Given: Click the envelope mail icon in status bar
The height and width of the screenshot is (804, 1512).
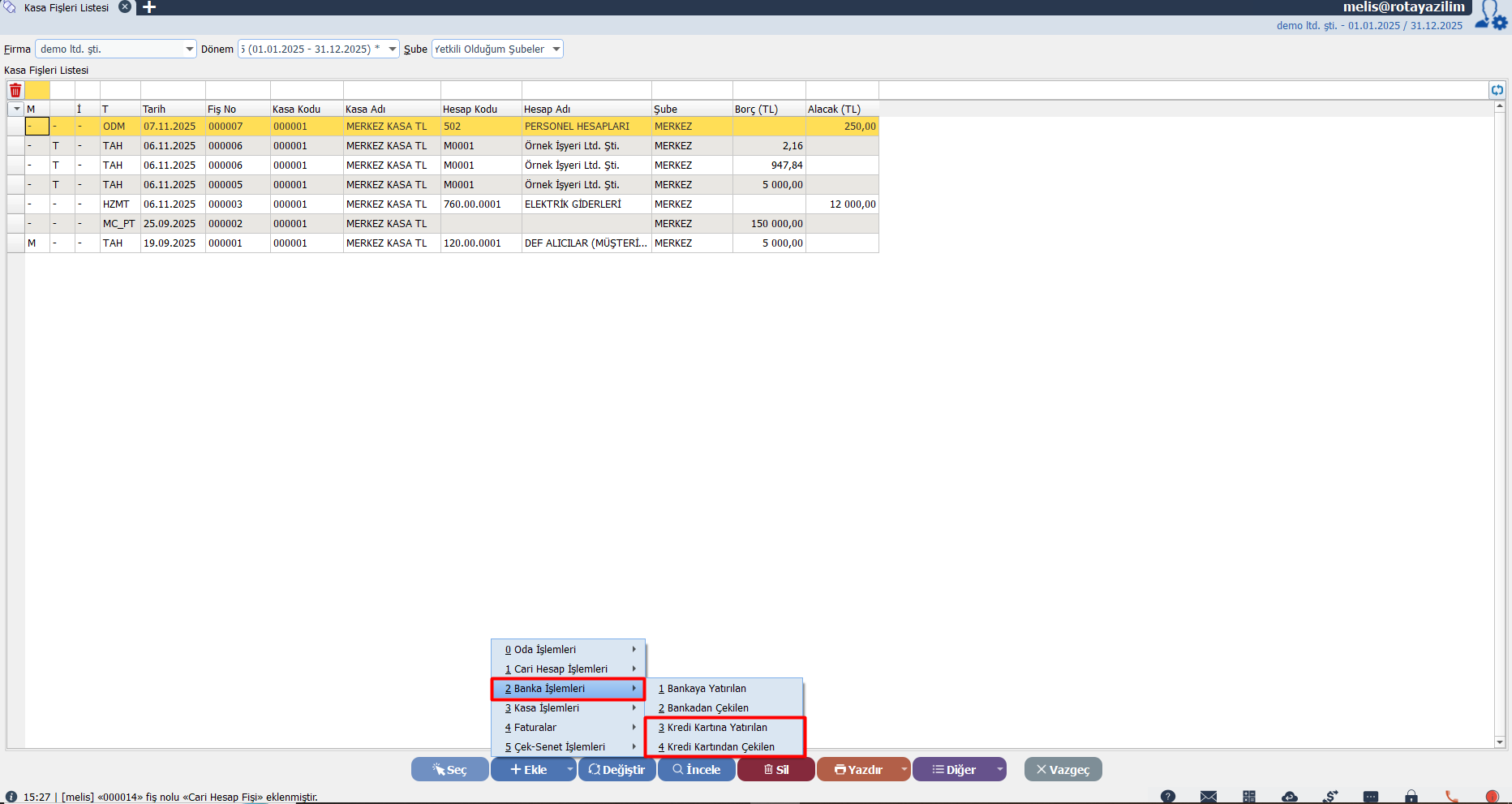Looking at the screenshot, I should (x=1209, y=797).
